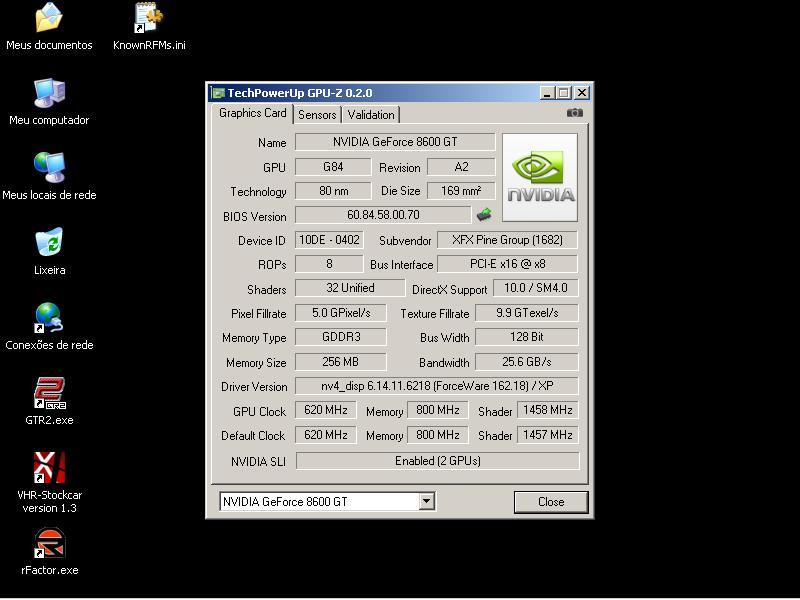The width and height of the screenshot is (800, 600).
Task: Click the Revision field showing A2
Action: [x=461, y=167]
